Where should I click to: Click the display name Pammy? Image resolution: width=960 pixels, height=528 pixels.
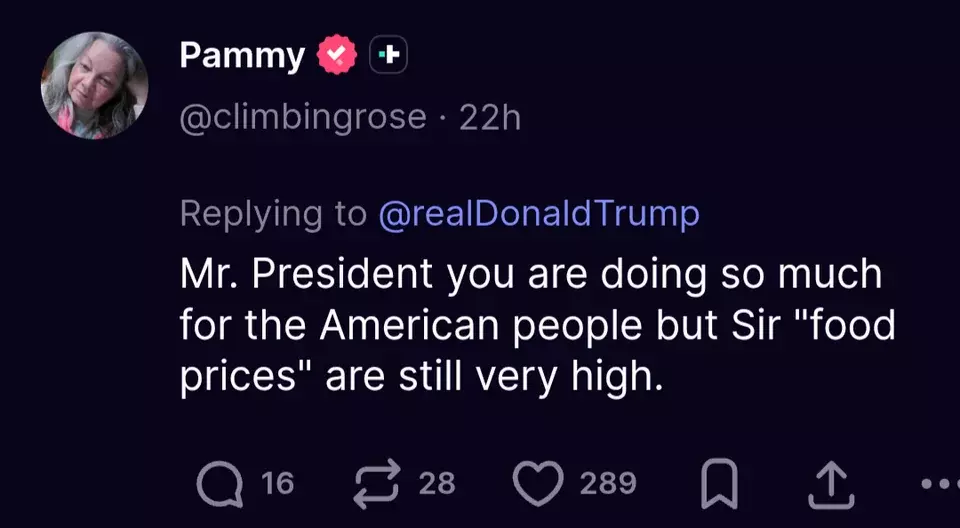point(242,58)
